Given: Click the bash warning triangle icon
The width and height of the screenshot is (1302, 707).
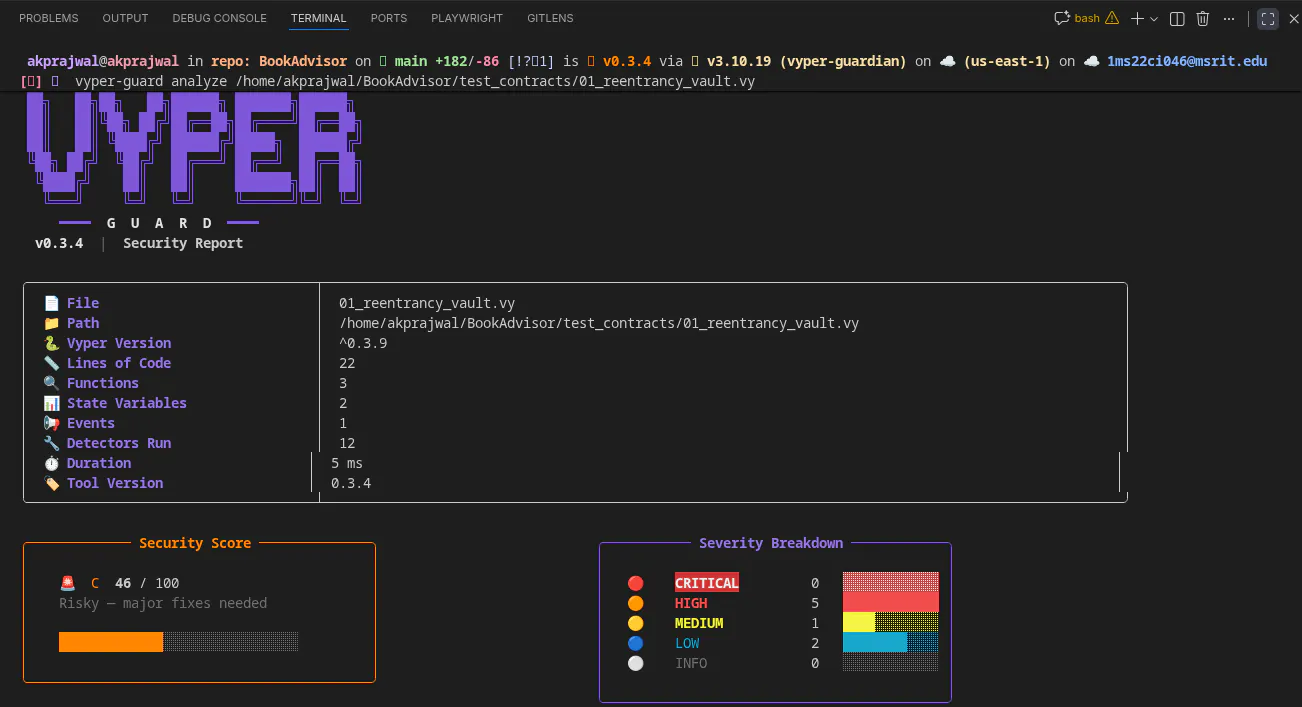Looking at the screenshot, I should tap(1112, 18).
